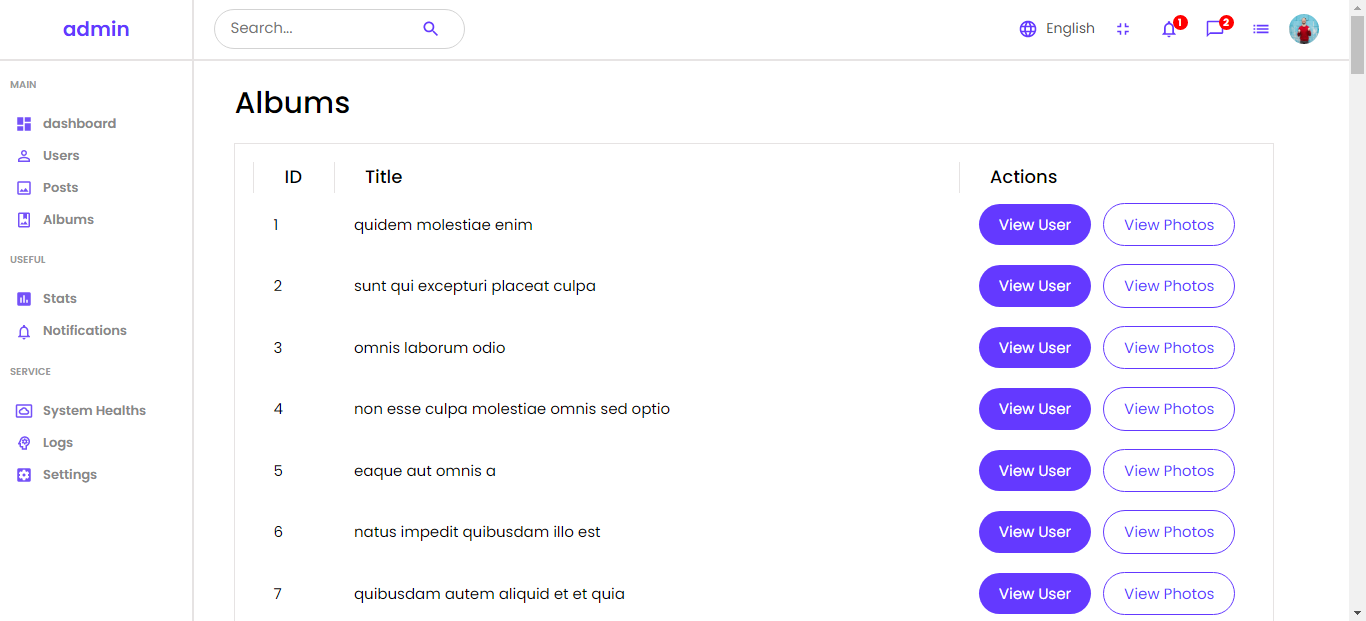Screen dimensions: 1366x621
Task: Click the Actions column header
Action: pyautogui.click(x=1023, y=177)
